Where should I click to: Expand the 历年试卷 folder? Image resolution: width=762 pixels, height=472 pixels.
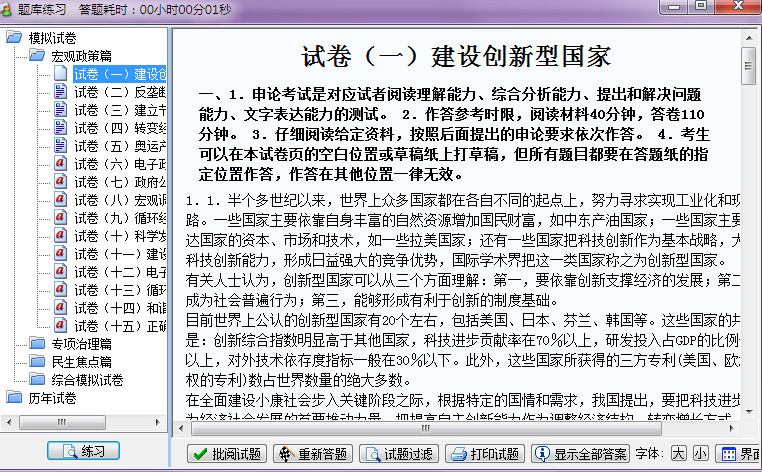(x=52, y=398)
